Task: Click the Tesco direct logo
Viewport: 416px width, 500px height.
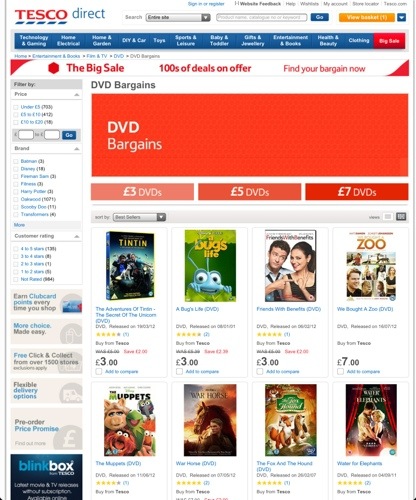Action: pyautogui.click(x=60, y=16)
